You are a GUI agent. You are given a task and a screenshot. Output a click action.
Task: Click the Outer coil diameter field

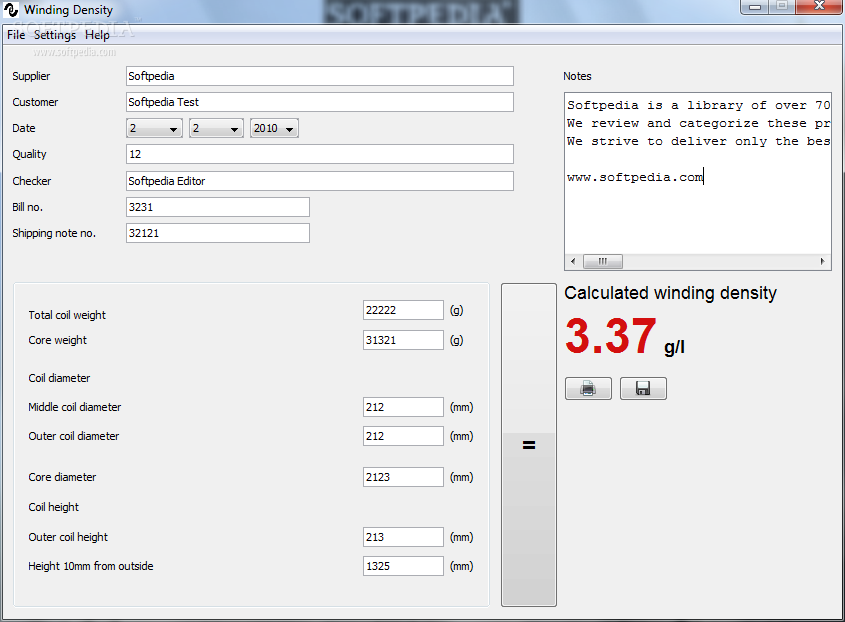pos(403,436)
